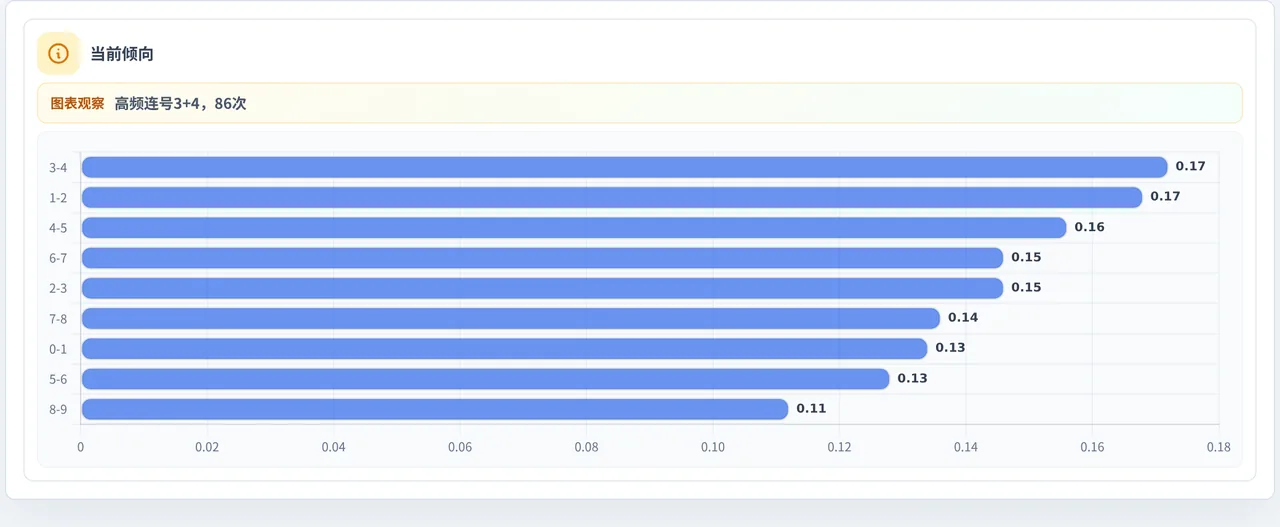
Task: Click the orange info icon beside 当前倾向
Action: 58,54
